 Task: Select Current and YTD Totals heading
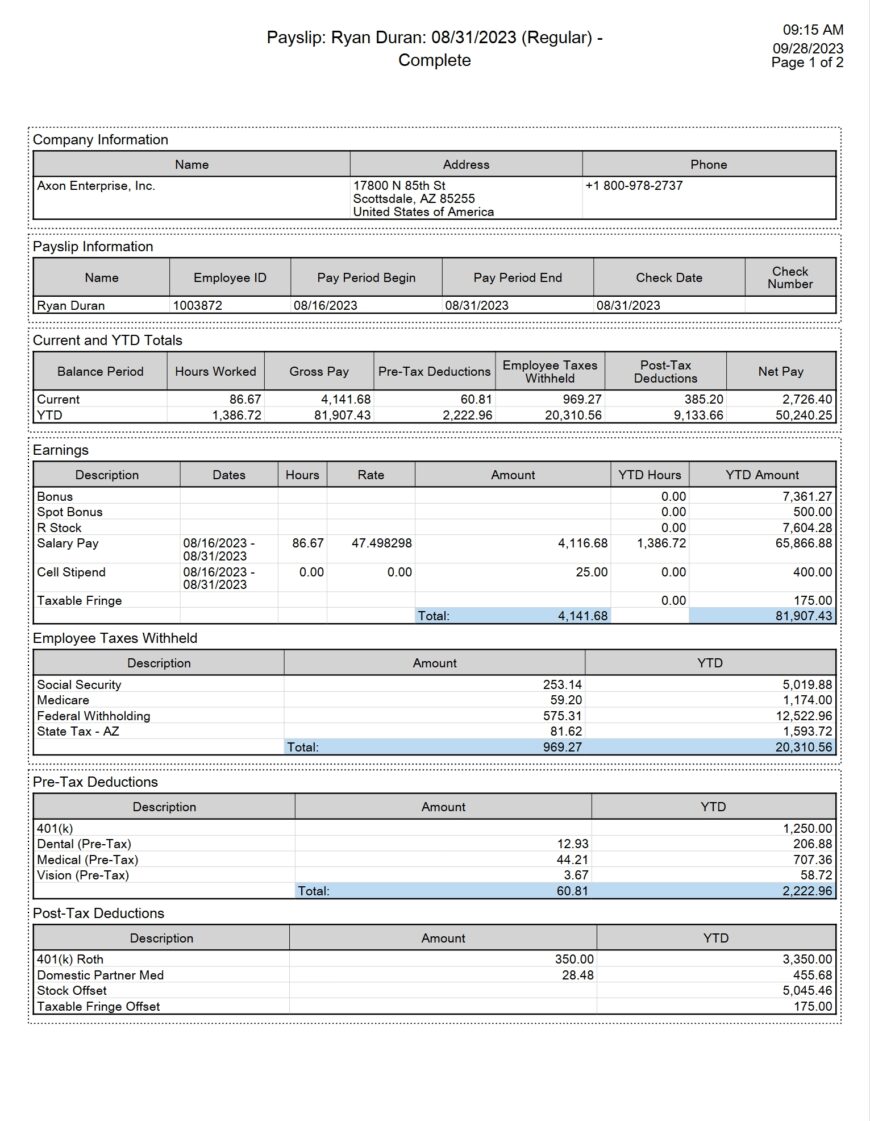point(108,340)
